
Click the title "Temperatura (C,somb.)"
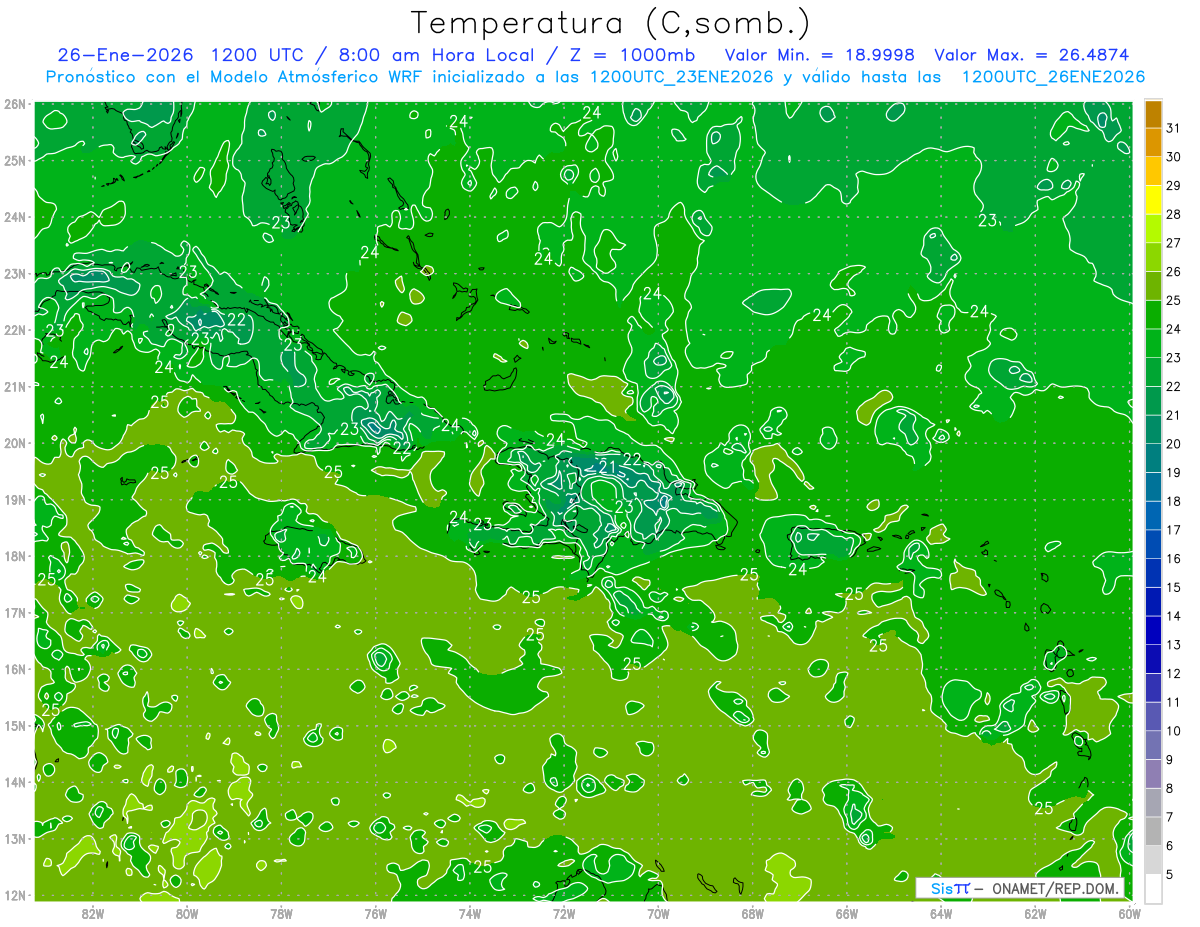611,23
